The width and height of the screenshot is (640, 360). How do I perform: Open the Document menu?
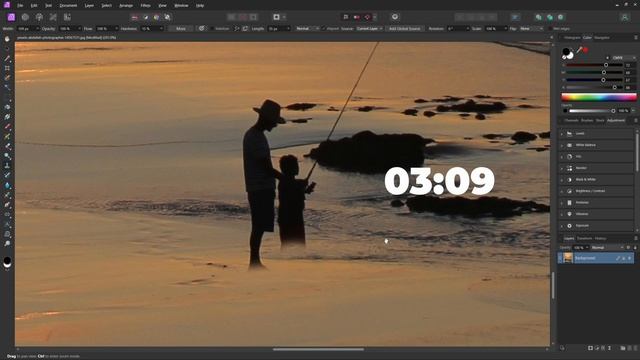[x=68, y=6]
